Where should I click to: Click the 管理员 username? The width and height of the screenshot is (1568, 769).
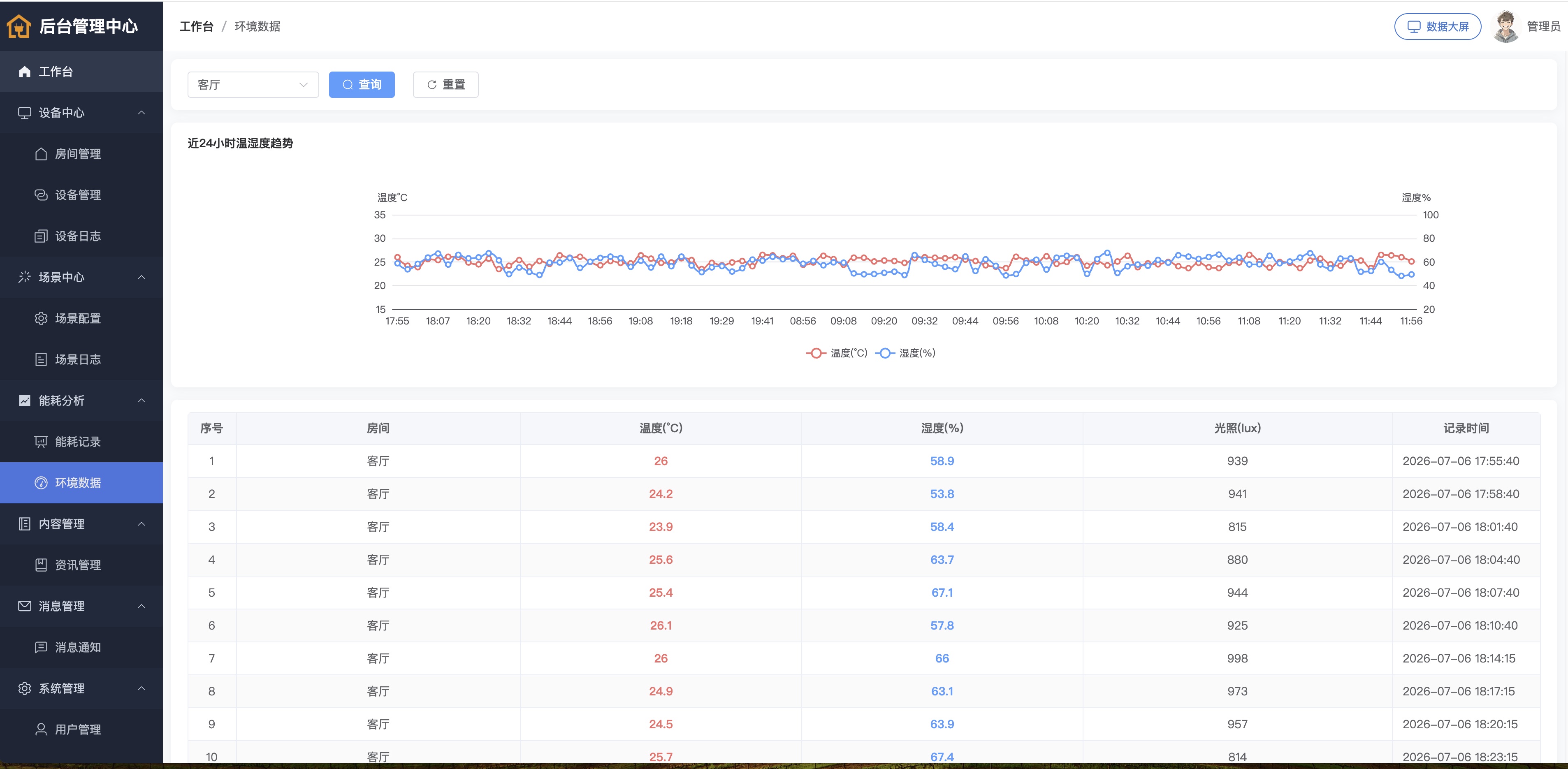pos(1544,26)
